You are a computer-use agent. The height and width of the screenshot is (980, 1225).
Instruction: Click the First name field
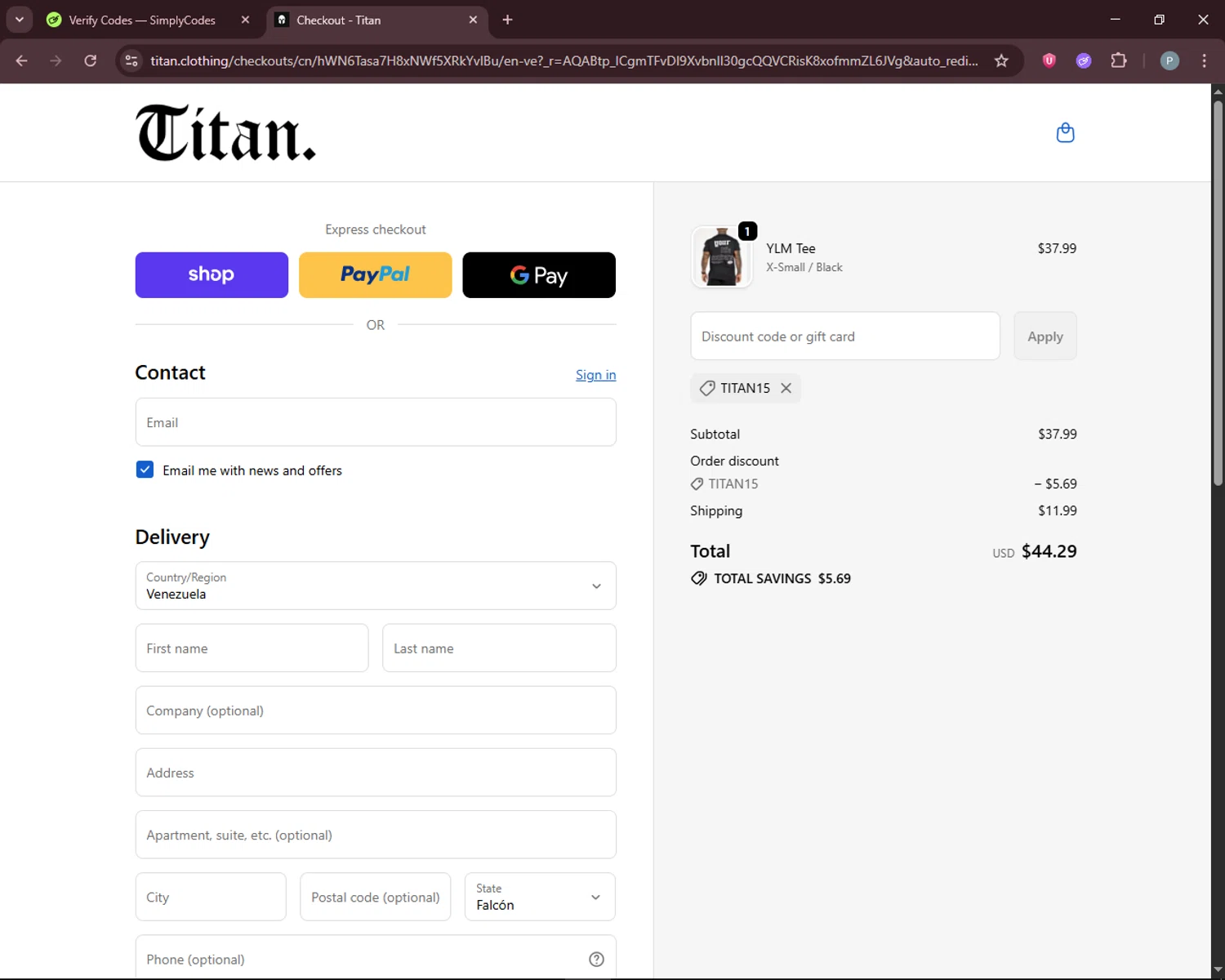coord(252,648)
